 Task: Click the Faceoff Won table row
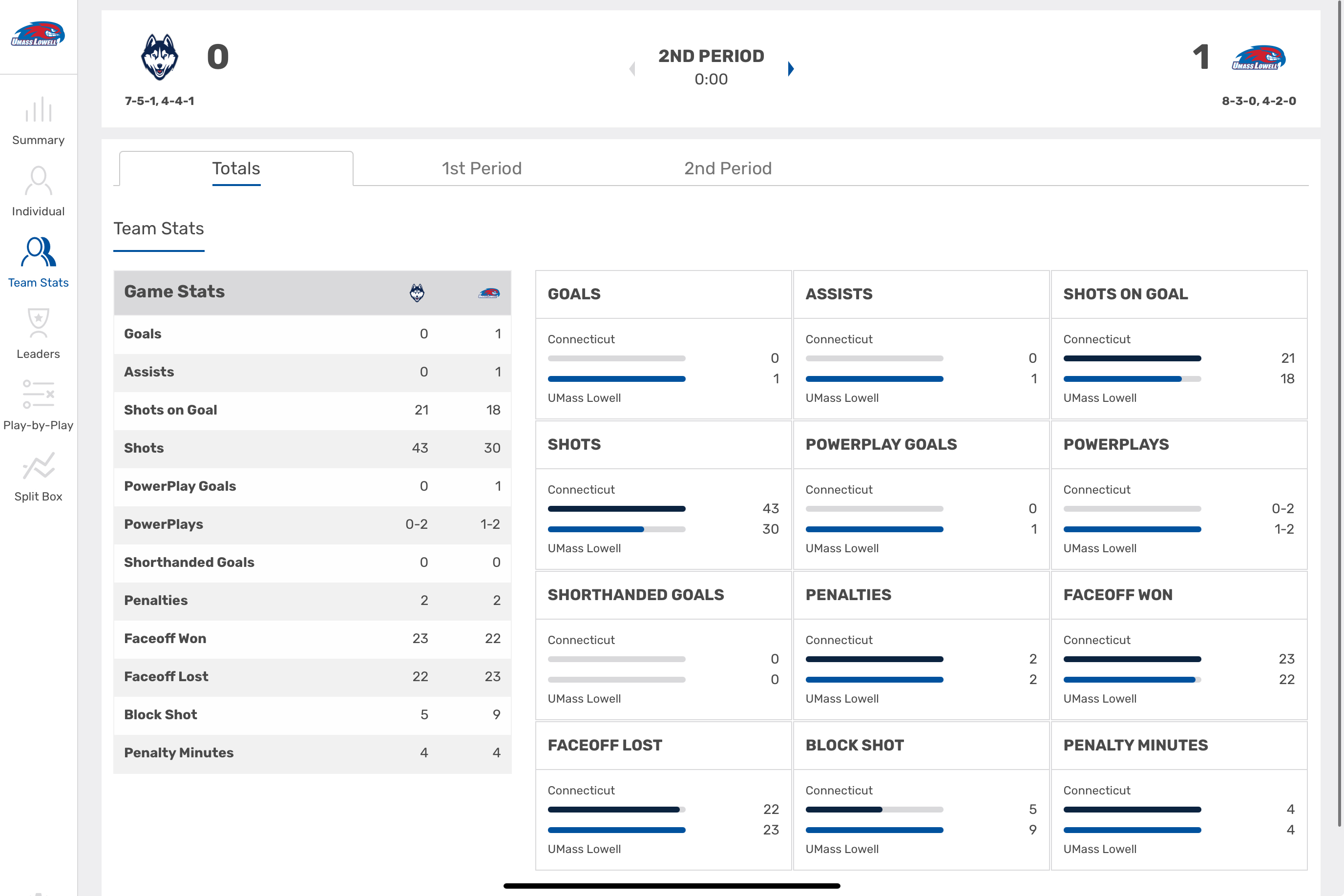click(313, 639)
